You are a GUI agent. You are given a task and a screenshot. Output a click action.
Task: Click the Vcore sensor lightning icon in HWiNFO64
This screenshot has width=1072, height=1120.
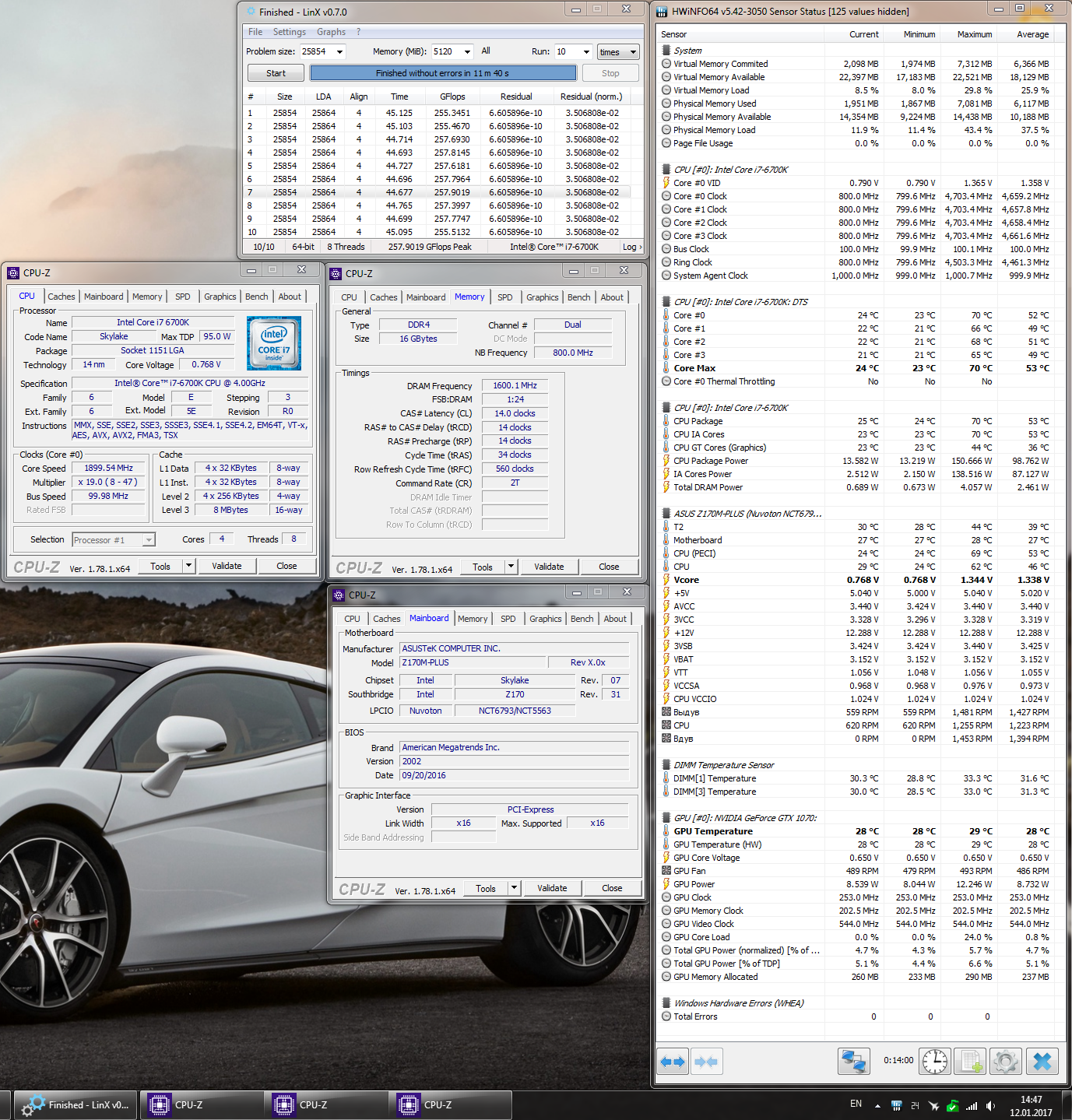(x=666, y=580)
